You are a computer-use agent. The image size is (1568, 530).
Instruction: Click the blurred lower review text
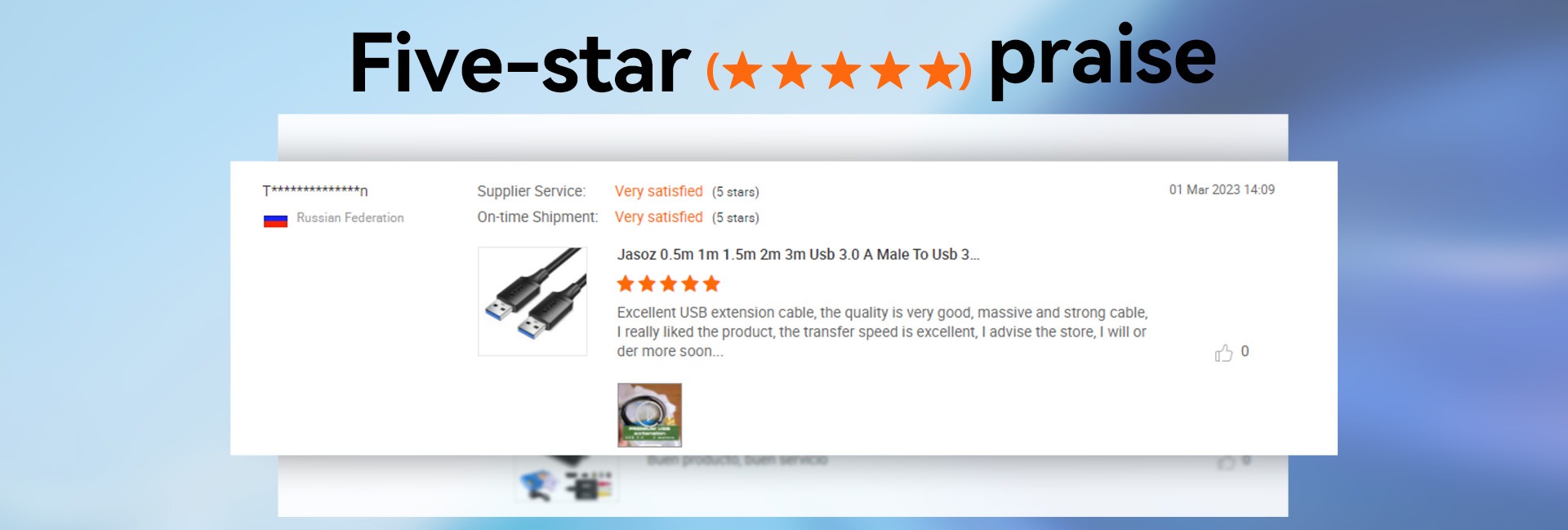click(x=737, y=461)
